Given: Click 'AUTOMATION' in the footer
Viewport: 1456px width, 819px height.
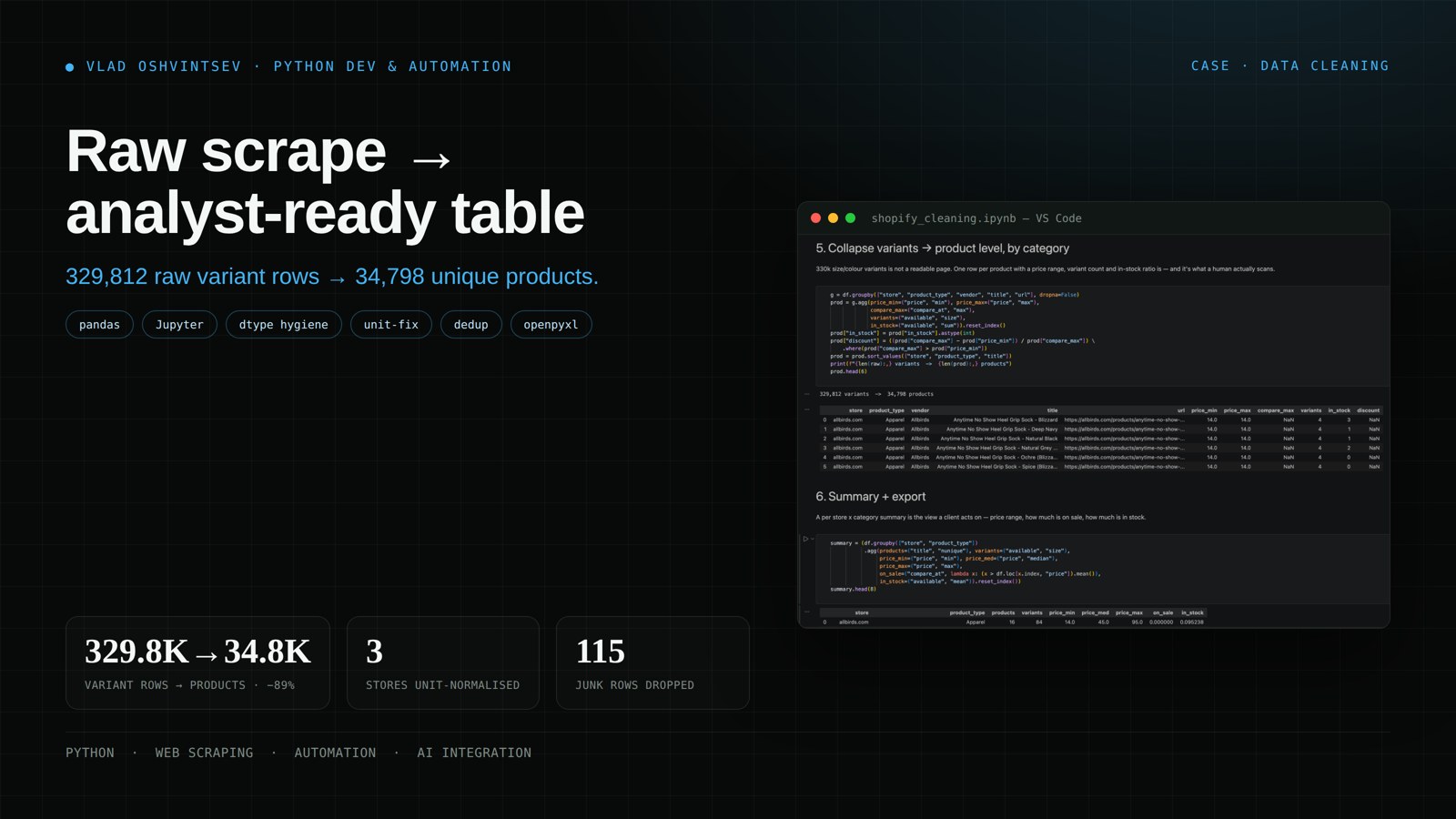Looking at the screenshot, I should (335, 753).
